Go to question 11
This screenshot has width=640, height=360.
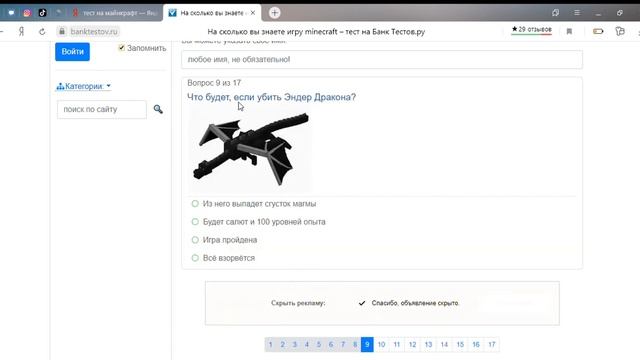(397, 344)
